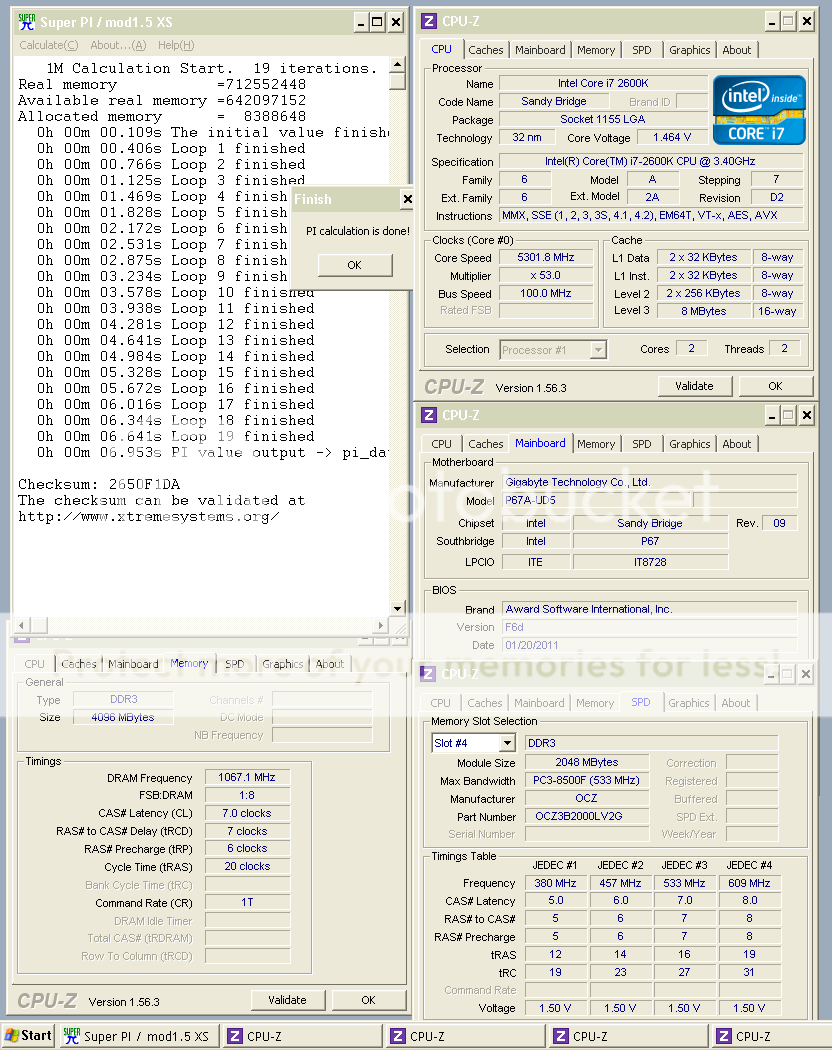Select CPU tab in SPD CPU-Z window
Viewport: 832px width, 1050px height.
(440, 703)
